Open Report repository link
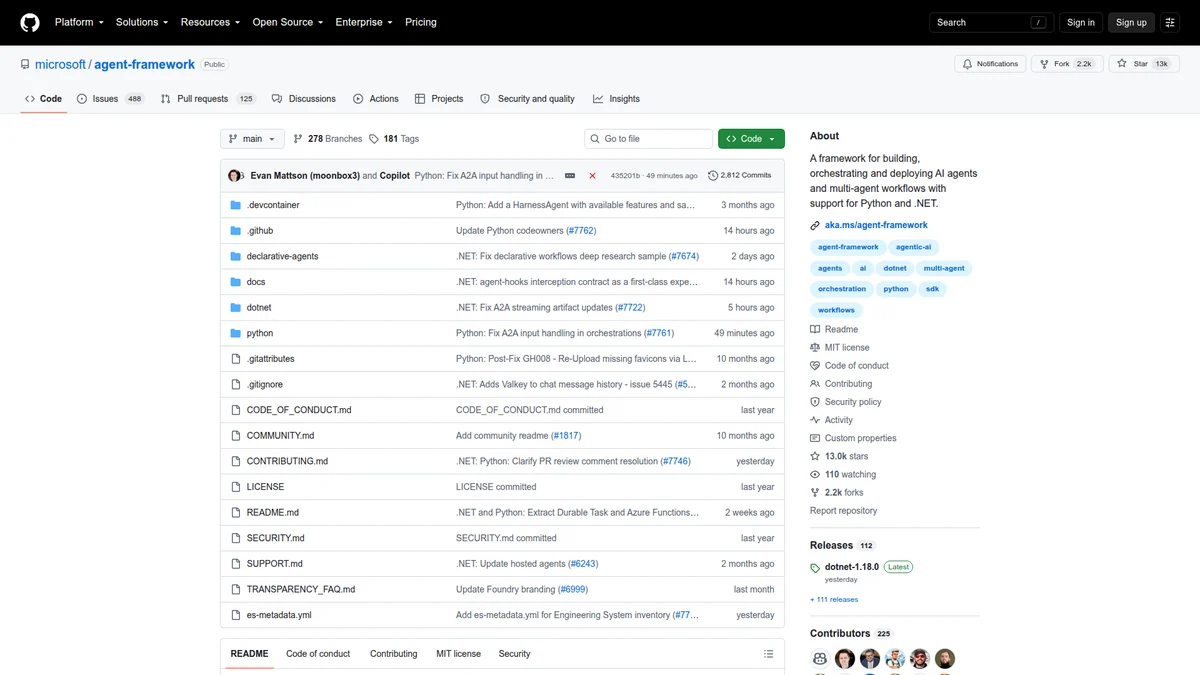The width and height of the screenshot is (1200, 675). pos(843,511)
